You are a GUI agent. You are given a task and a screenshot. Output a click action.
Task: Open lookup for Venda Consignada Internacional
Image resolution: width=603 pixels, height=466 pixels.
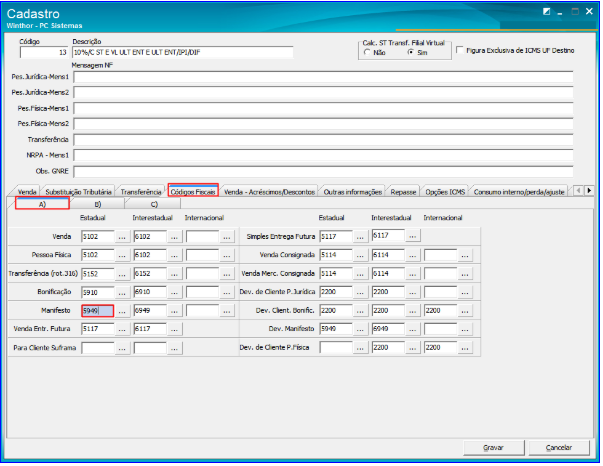pyautogui.click(x=465, y=255)
